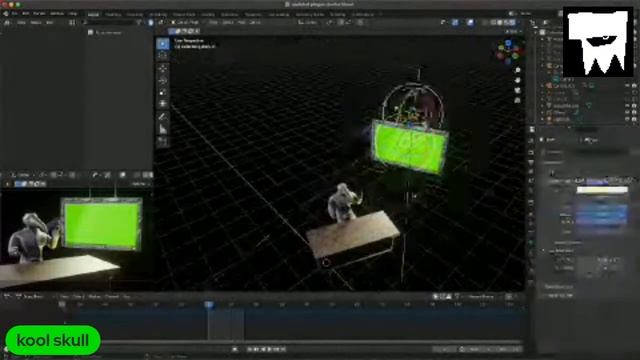Viewport: 640px width, 360px height.
Task: Click the play reversed button
Action: tap(262, 349)
